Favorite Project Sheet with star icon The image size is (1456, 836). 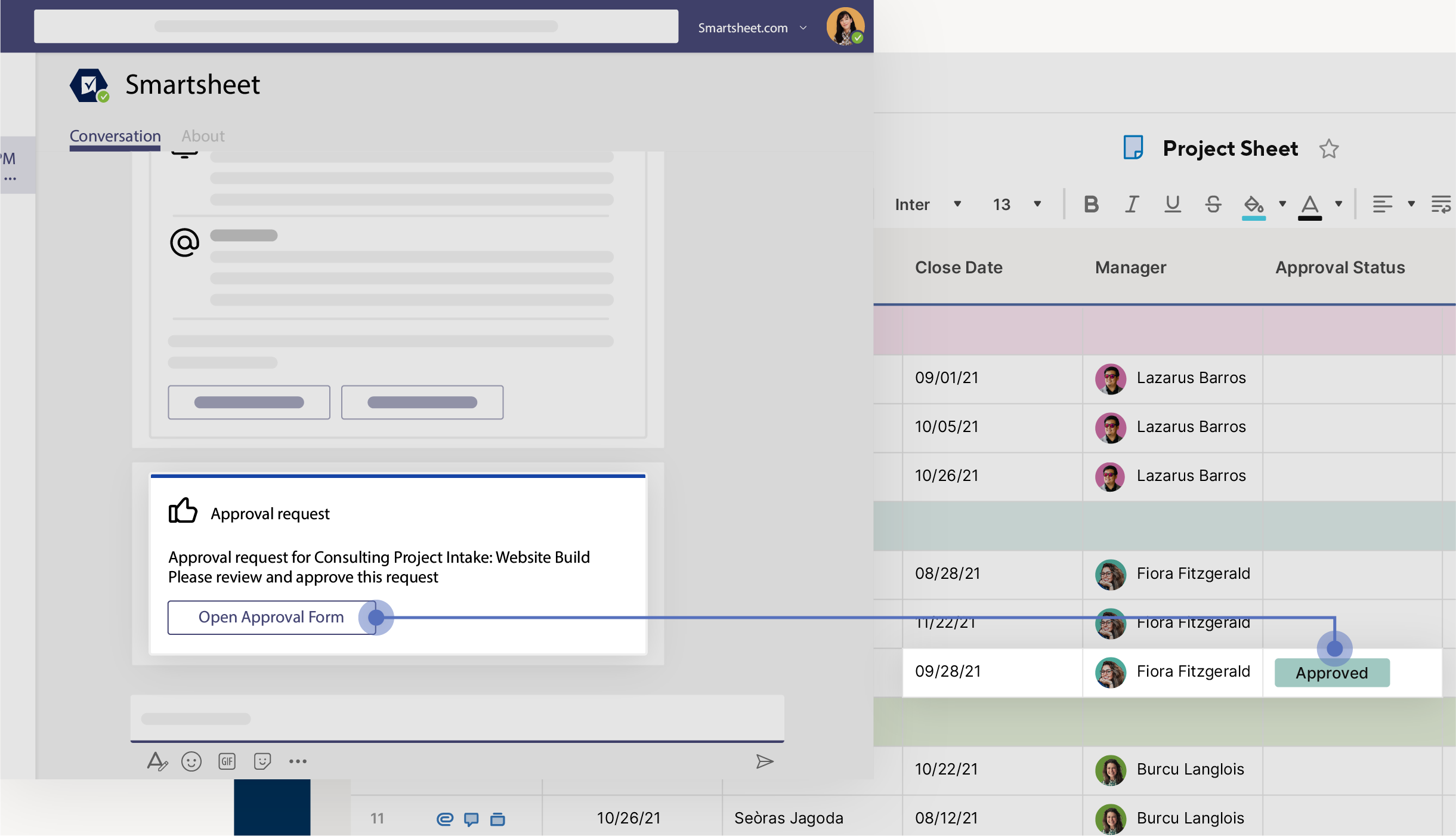point(1328,149)
